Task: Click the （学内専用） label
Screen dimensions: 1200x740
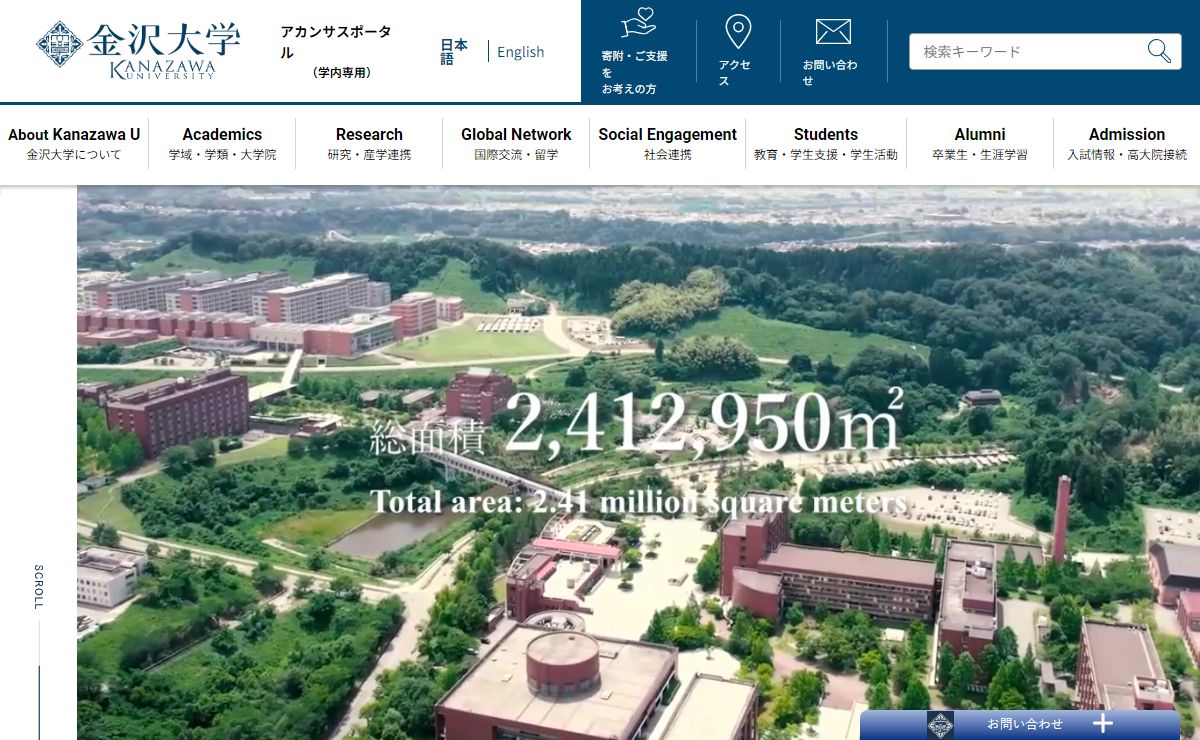Action: pyautogui.click(x=341, y=73)
